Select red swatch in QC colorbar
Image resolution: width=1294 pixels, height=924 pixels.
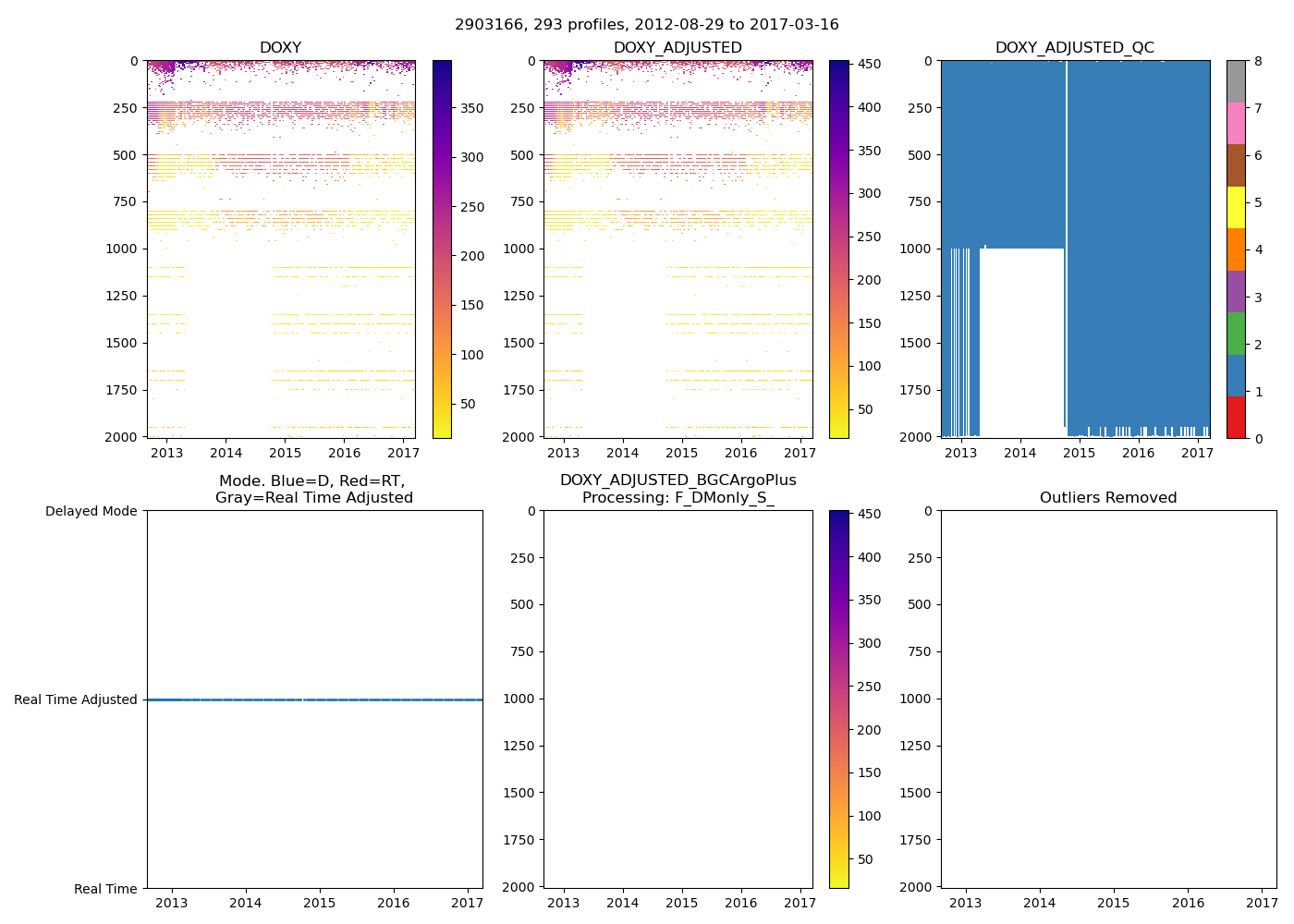[x=1236, y=418]
